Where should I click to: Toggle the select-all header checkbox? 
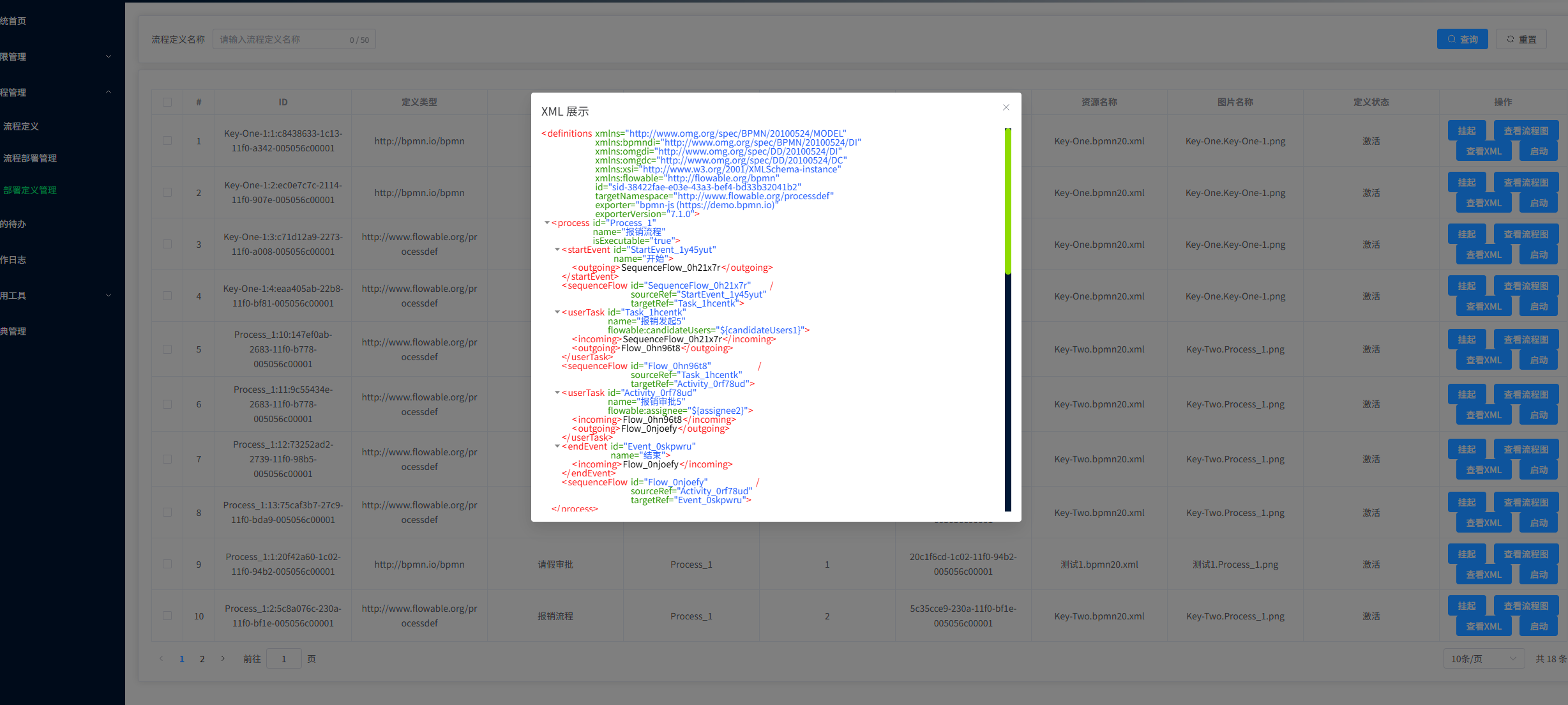pyautogui.click(x=167, y=102)
